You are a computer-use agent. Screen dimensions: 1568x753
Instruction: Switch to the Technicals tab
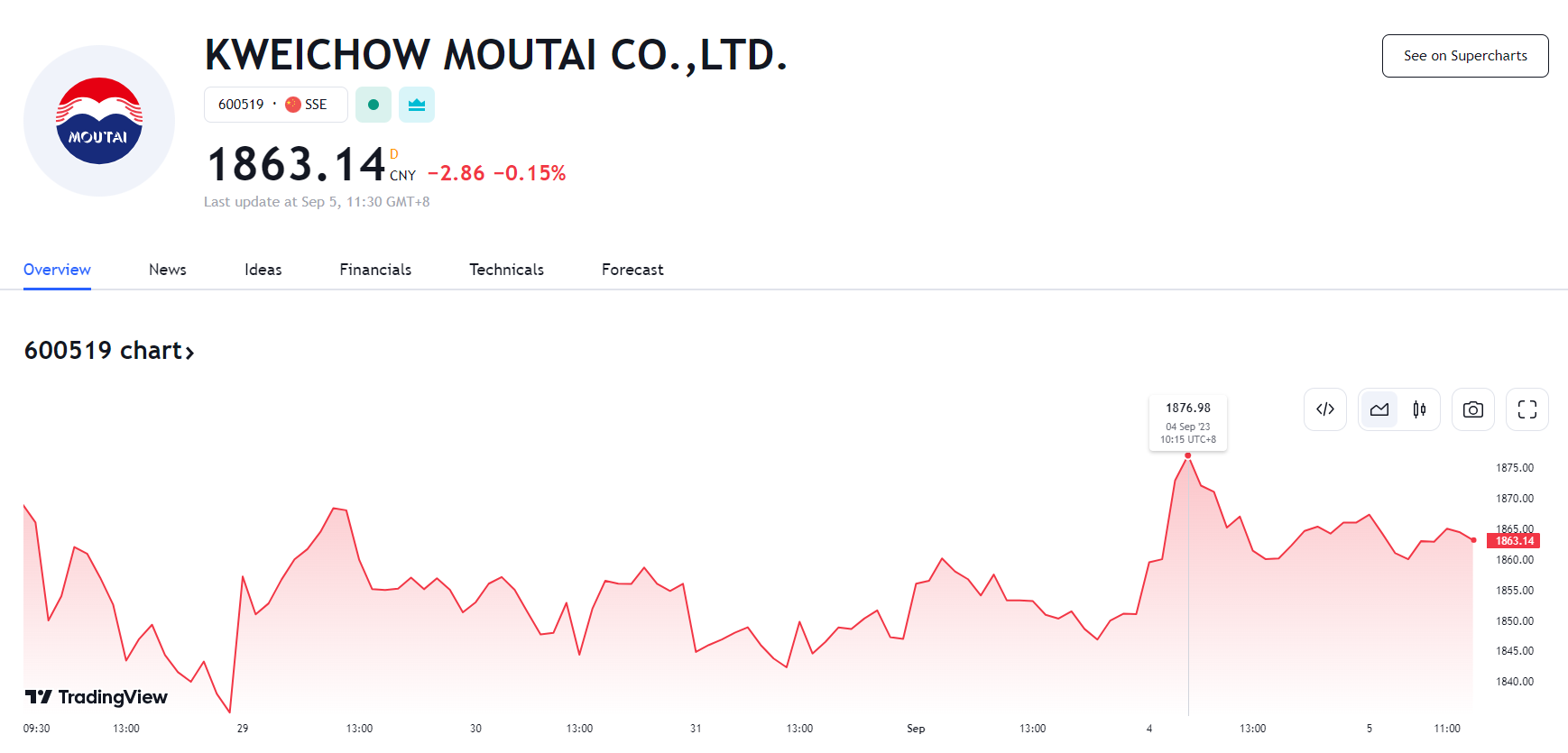(506, 270)
